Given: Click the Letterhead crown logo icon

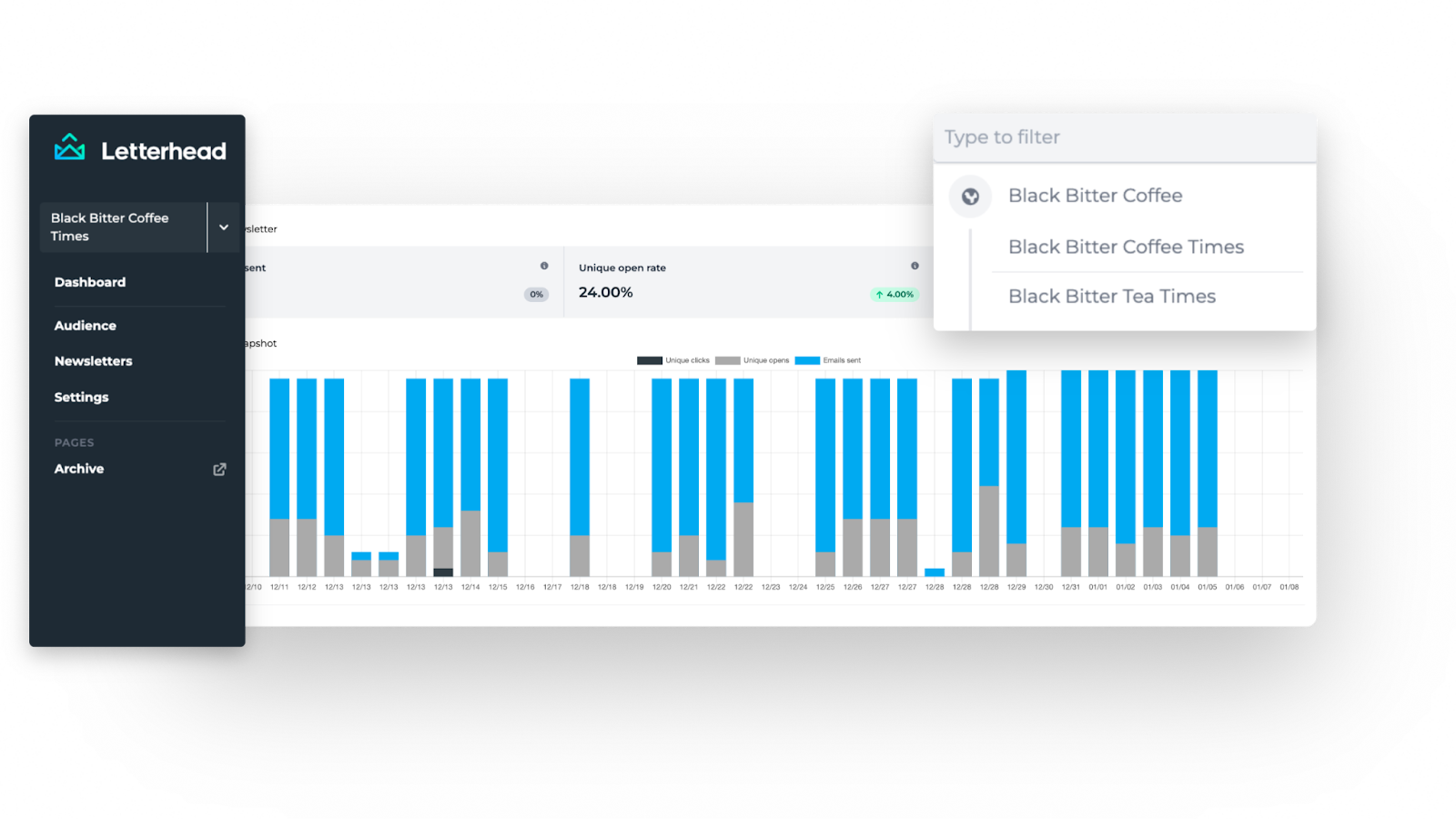Looking at the screenshot, I should (x=69, y=147).
